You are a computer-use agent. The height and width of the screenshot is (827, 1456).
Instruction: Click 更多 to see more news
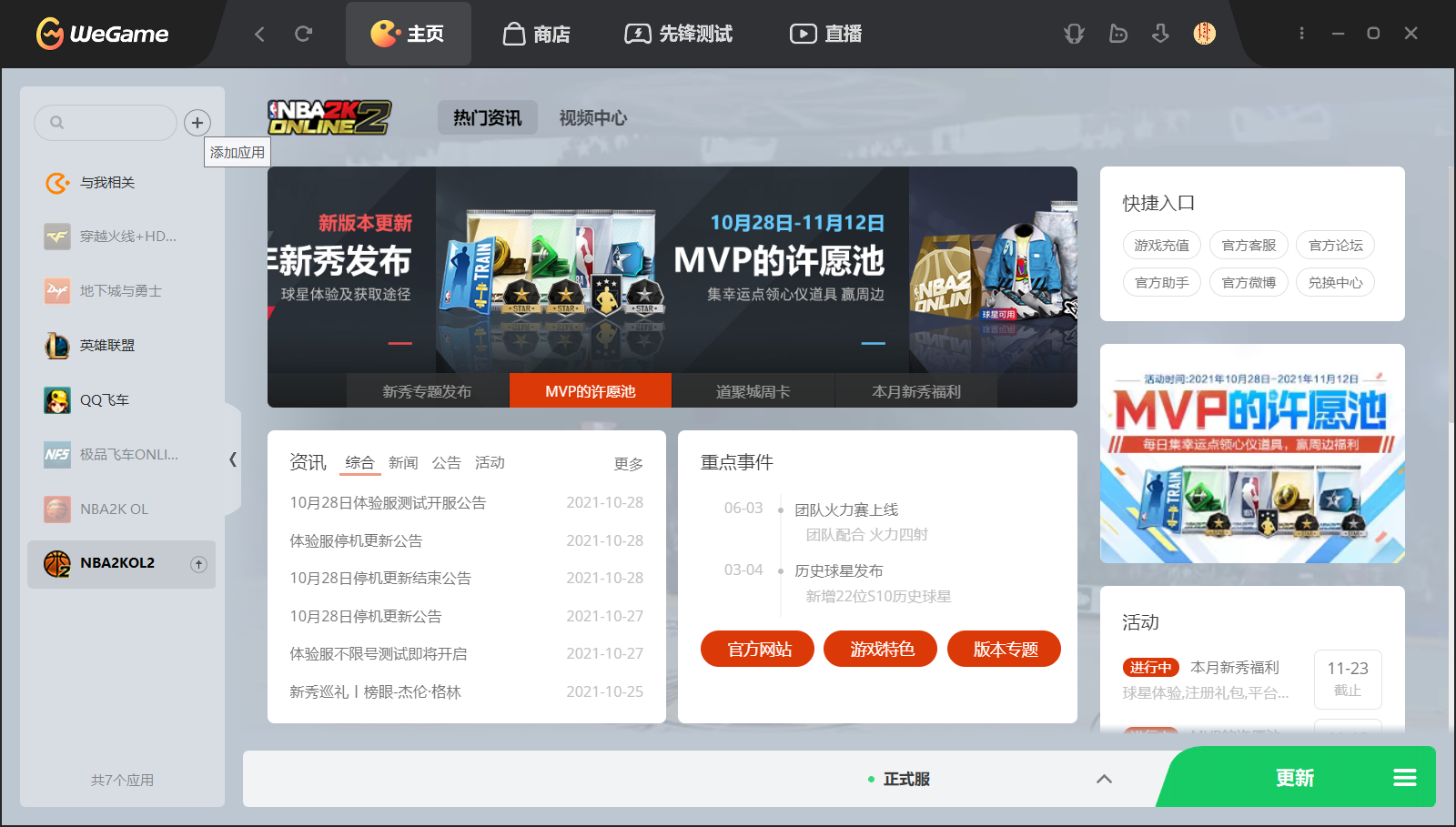[629, 464]
